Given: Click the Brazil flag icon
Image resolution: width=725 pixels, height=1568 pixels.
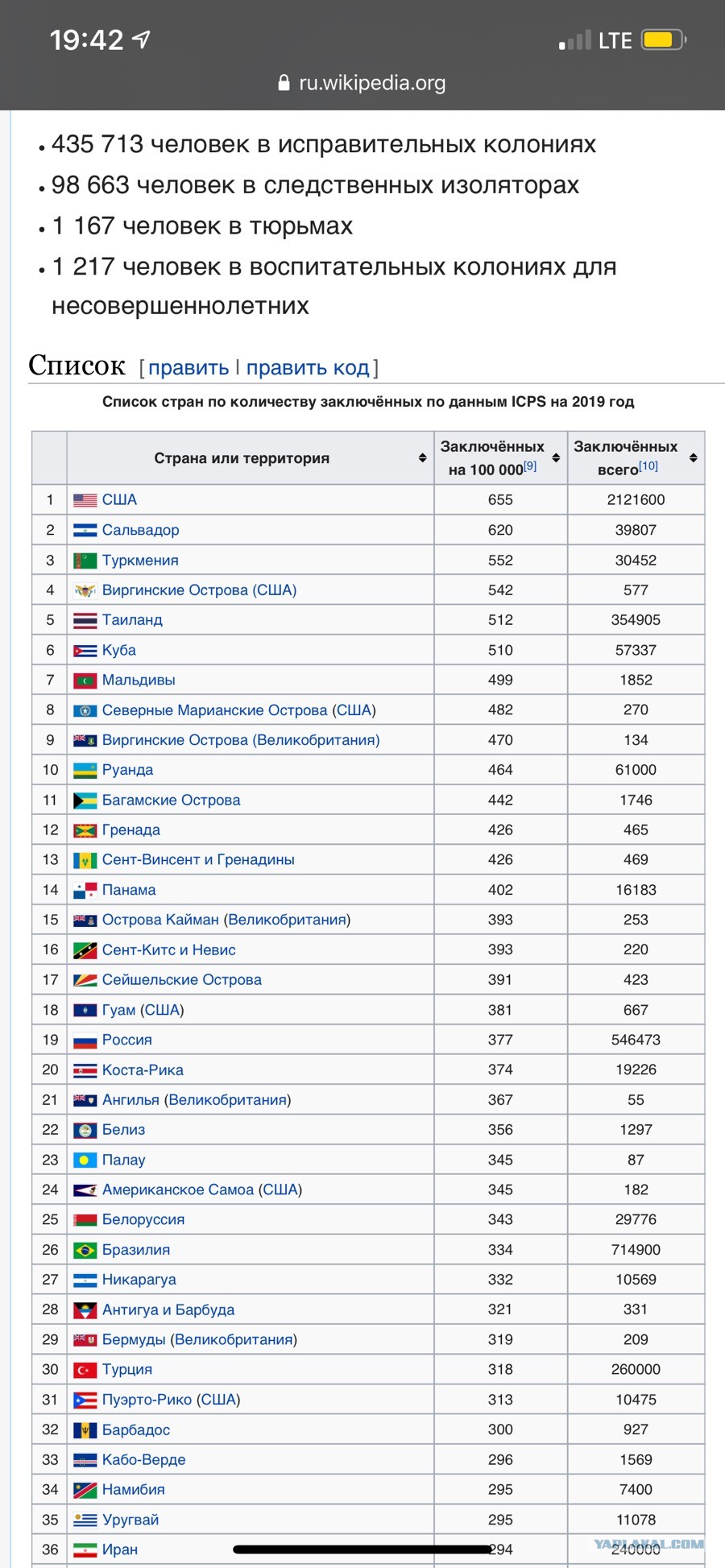Looking at the screenshot, I should (x=85, y=1251).
